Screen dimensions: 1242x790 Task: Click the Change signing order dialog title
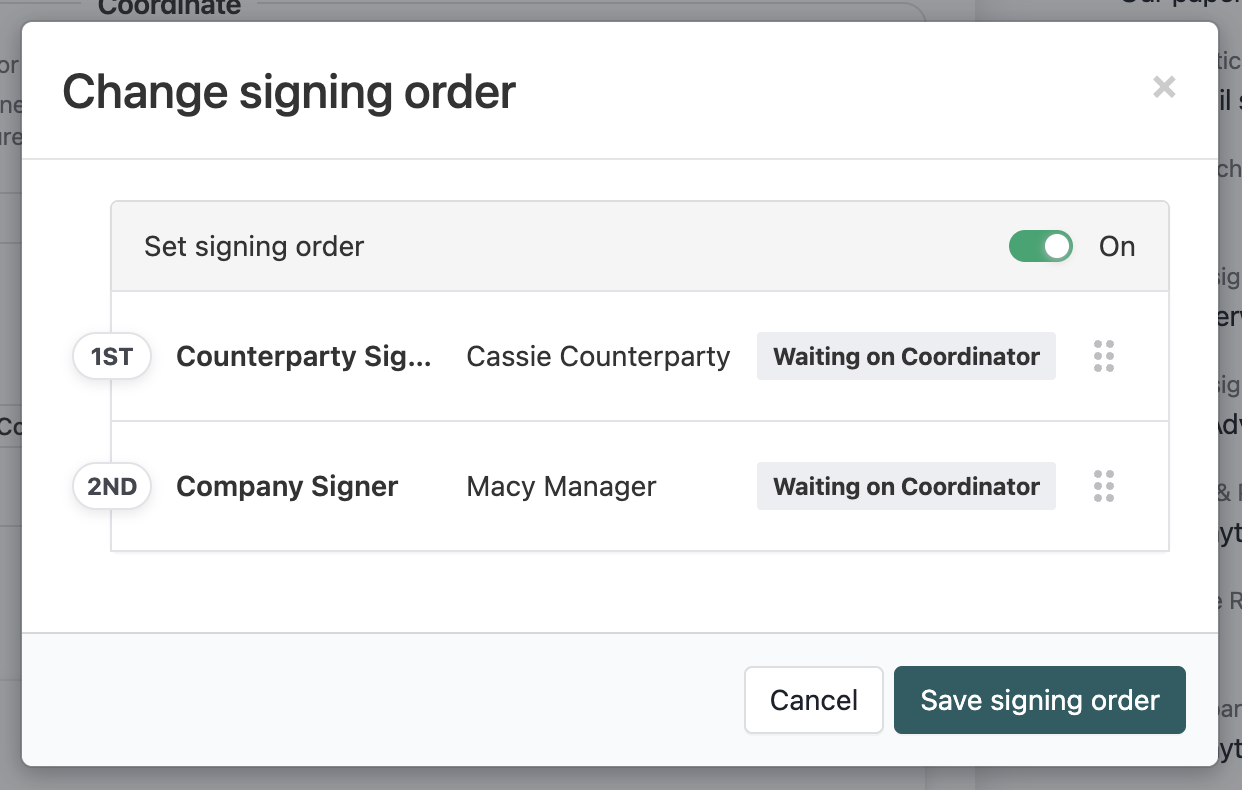click(289, 92)
